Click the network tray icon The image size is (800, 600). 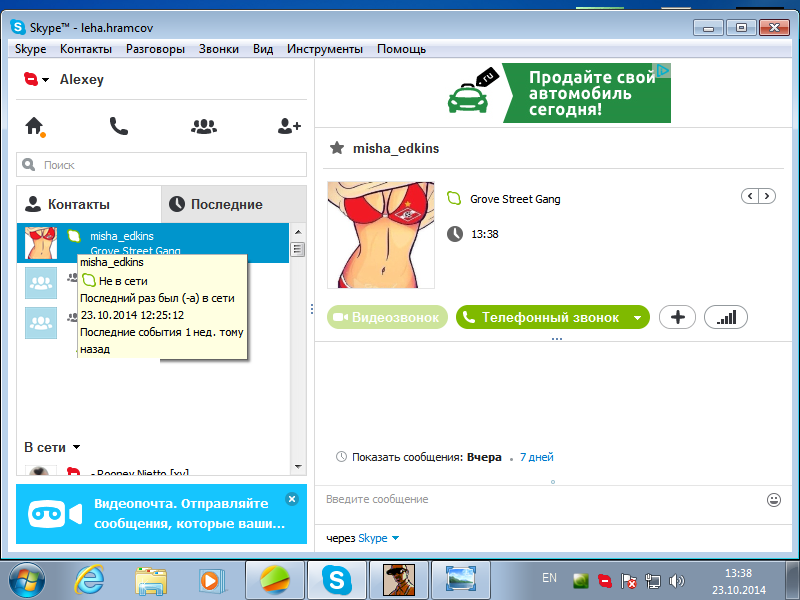653,581
